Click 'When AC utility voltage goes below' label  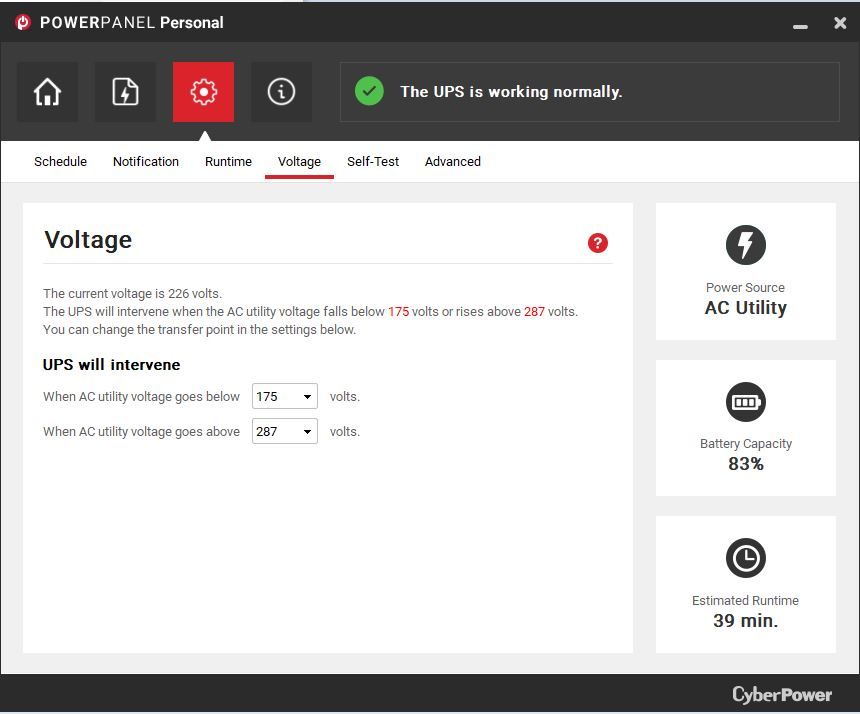click(x=142, y=396)
